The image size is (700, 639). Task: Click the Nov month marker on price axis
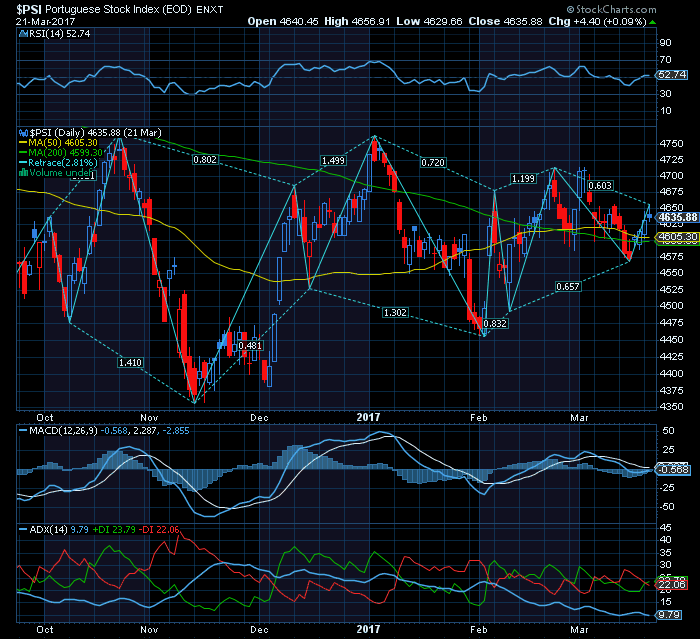(150, 420)
